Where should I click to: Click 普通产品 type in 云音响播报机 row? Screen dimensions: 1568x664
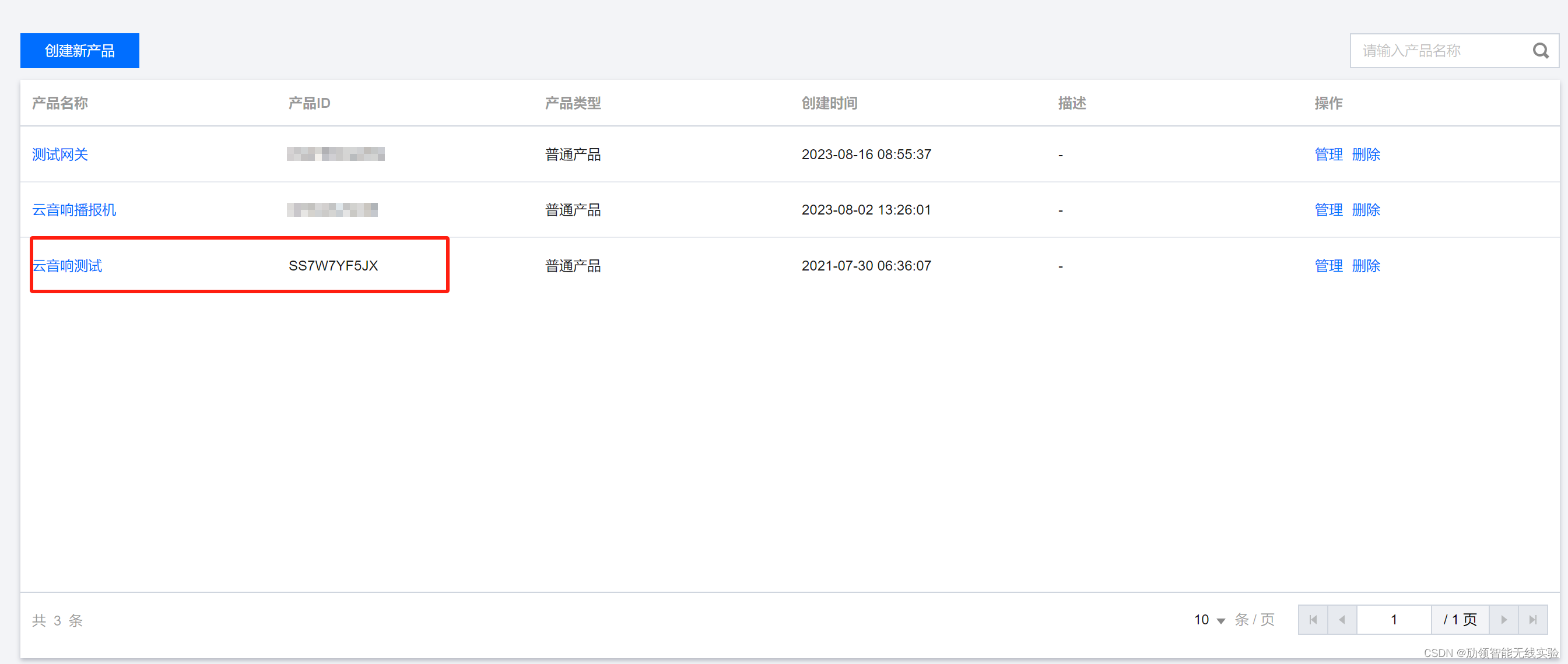(x=573, y=210)
